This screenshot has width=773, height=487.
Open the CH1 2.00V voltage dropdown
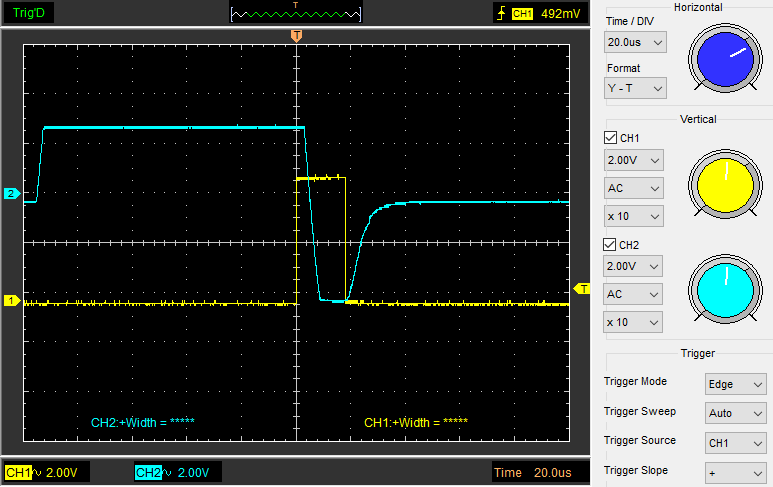[635, 160]
